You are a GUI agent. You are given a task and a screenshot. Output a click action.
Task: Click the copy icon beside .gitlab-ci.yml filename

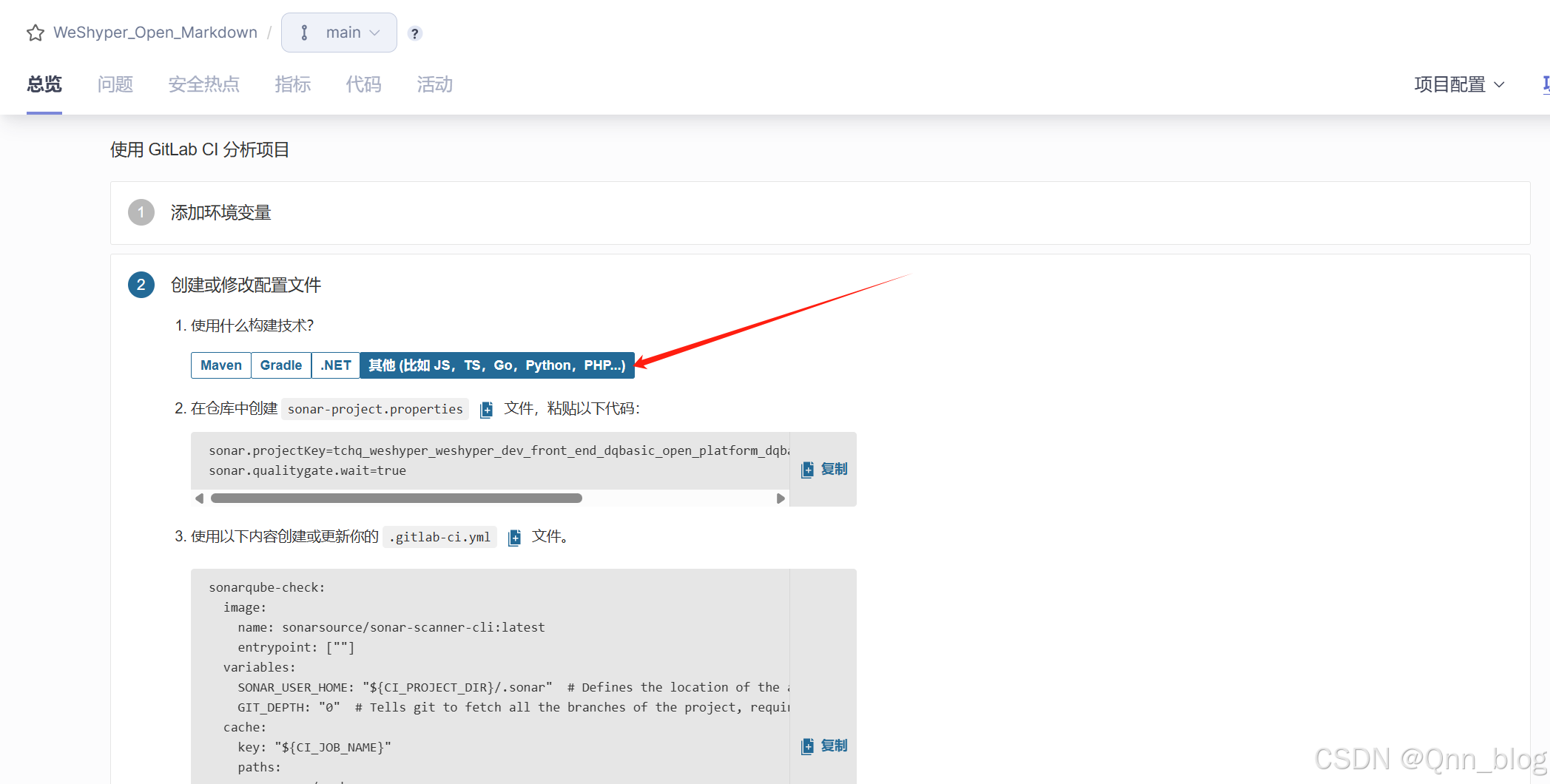(x=514, y=536)
